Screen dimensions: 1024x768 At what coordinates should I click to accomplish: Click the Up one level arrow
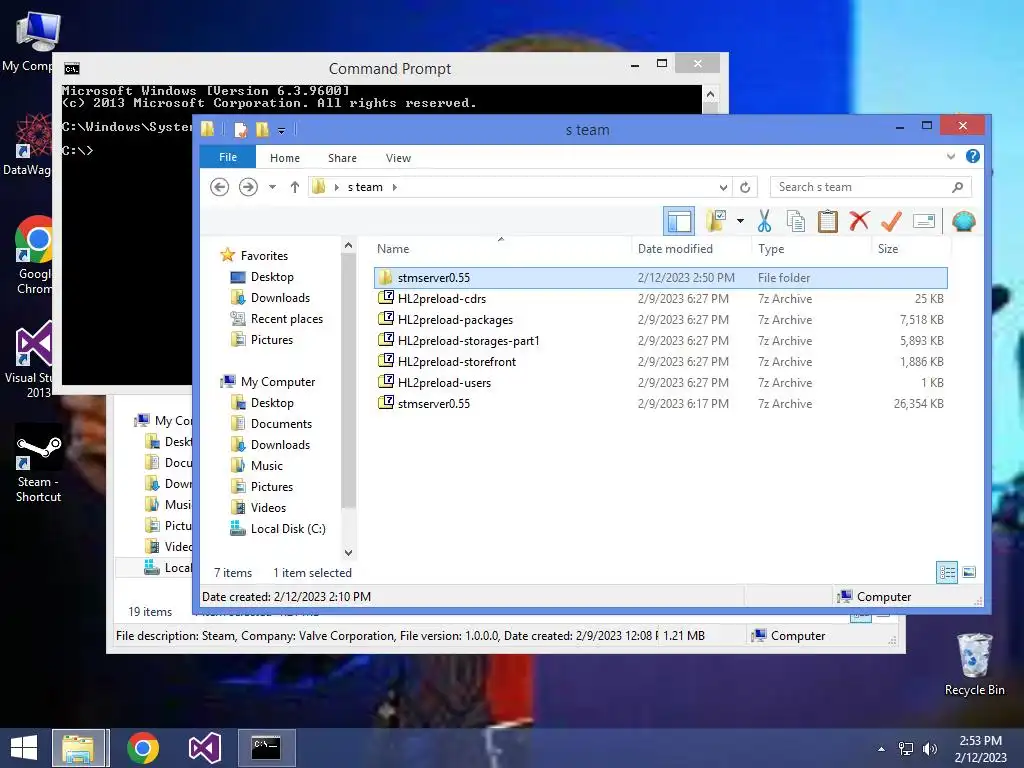click(x=295, y=187)
